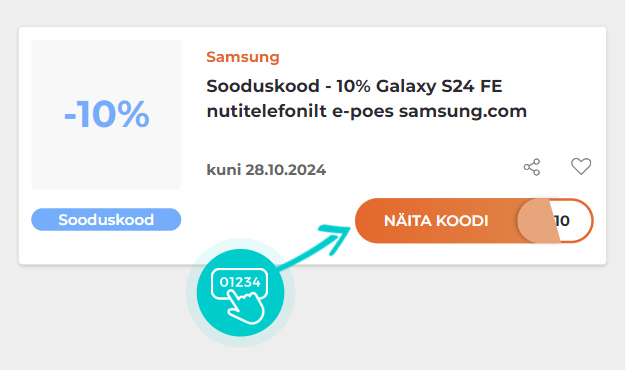
Task: Click the 01234 code box inside teal icon
Action: (240, 283)
